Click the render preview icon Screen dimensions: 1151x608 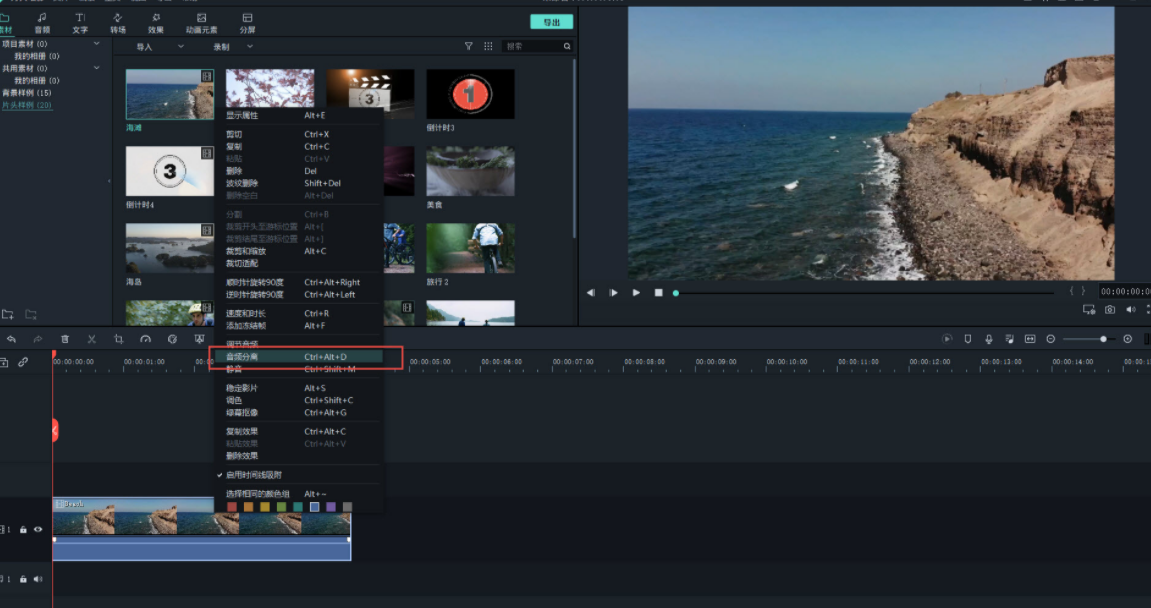947,339
